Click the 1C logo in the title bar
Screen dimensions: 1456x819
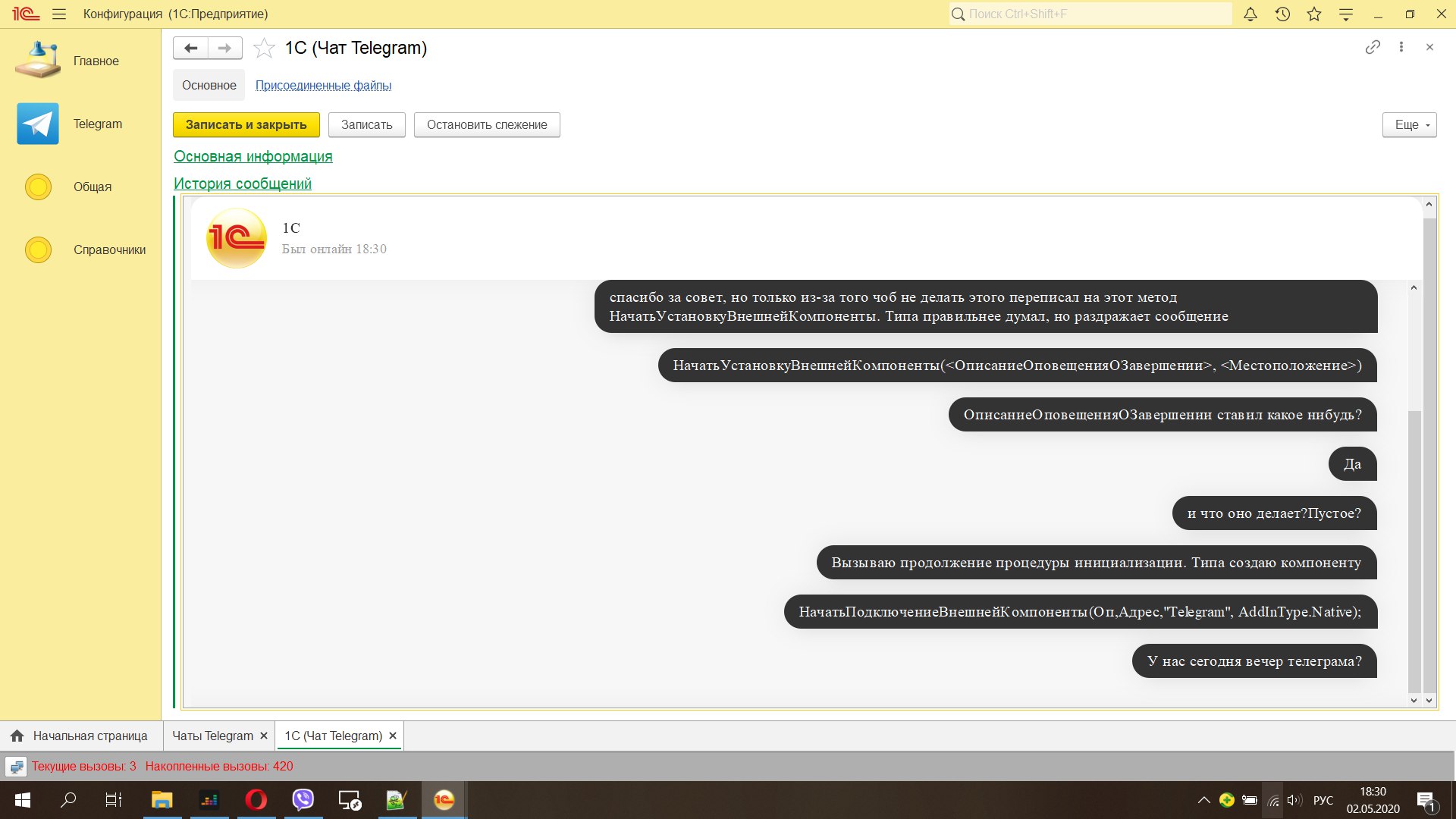coord(25,14)
